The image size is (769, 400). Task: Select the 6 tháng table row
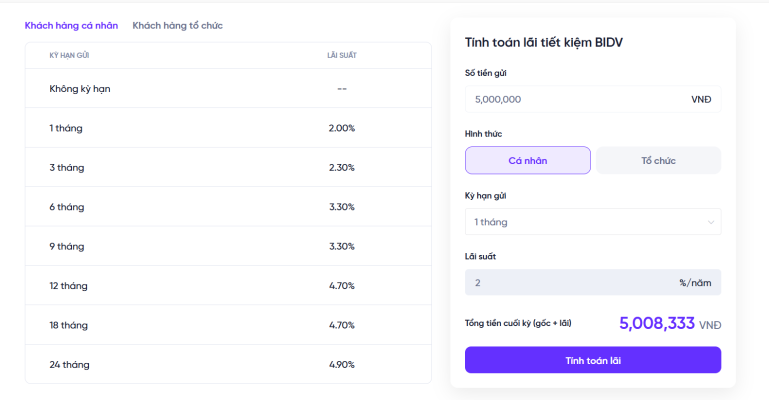(x=228, y=207)
